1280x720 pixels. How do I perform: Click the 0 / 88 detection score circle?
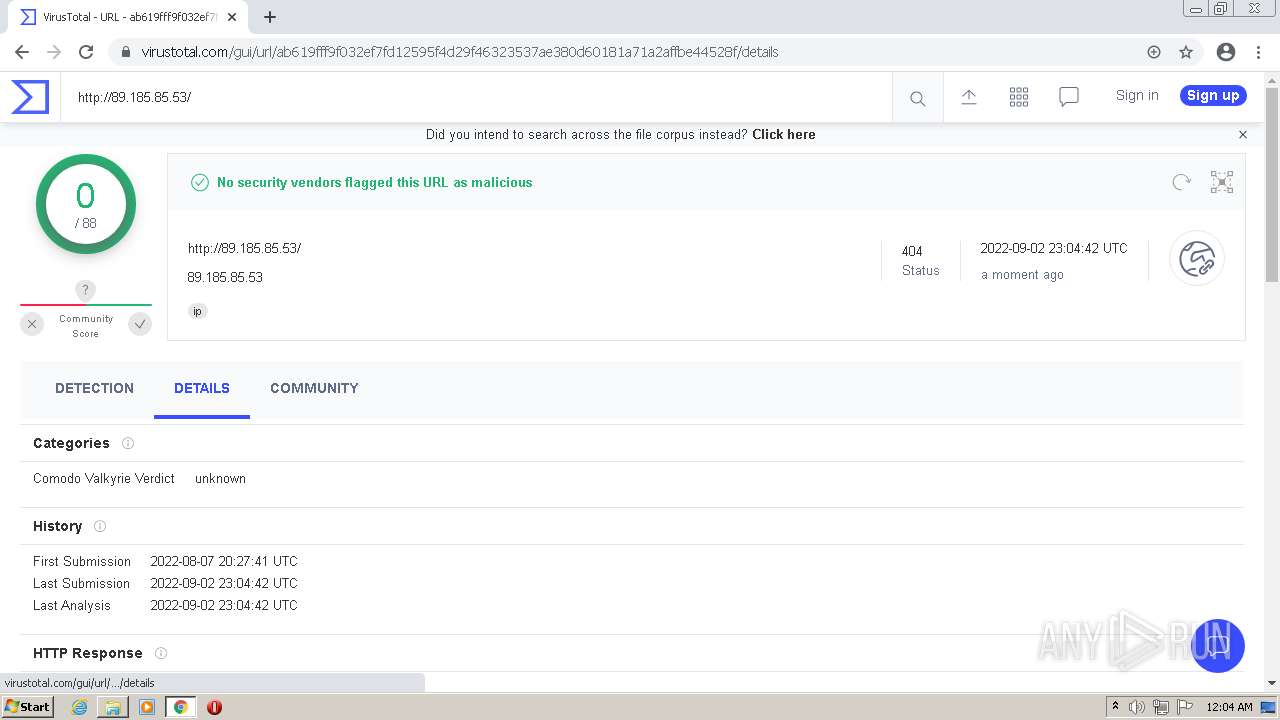point(86,204)
